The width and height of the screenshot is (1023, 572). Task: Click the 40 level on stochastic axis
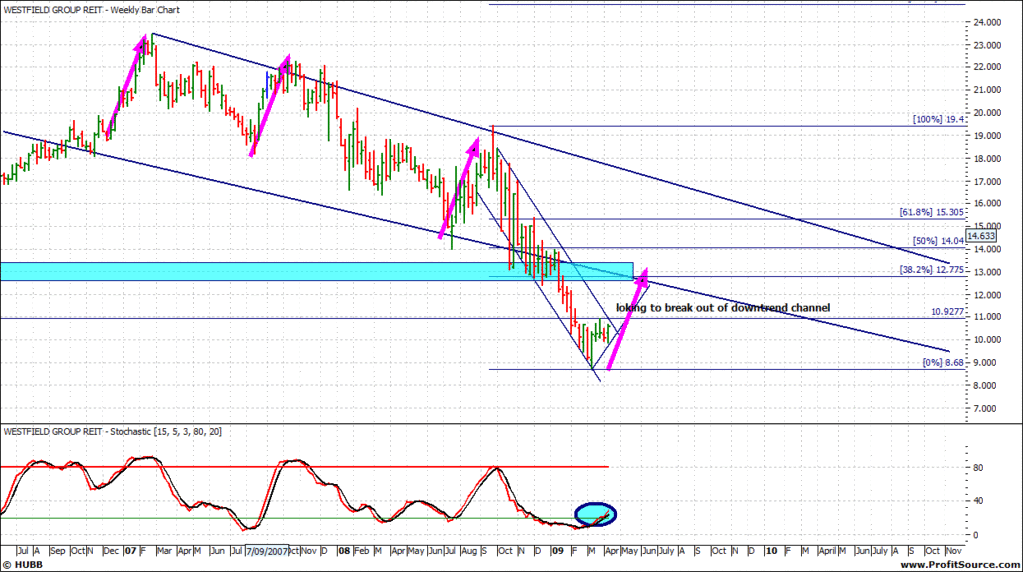978,501
